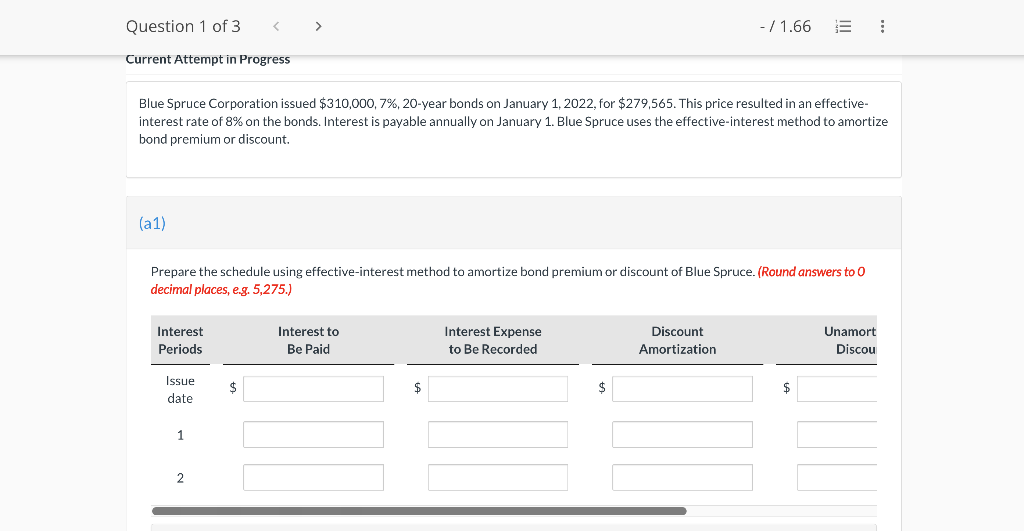Image resolution: width=1024 pixels, height=531 pixels.
Task: Open the three-dot more options menu
Action: pos(882,26)
